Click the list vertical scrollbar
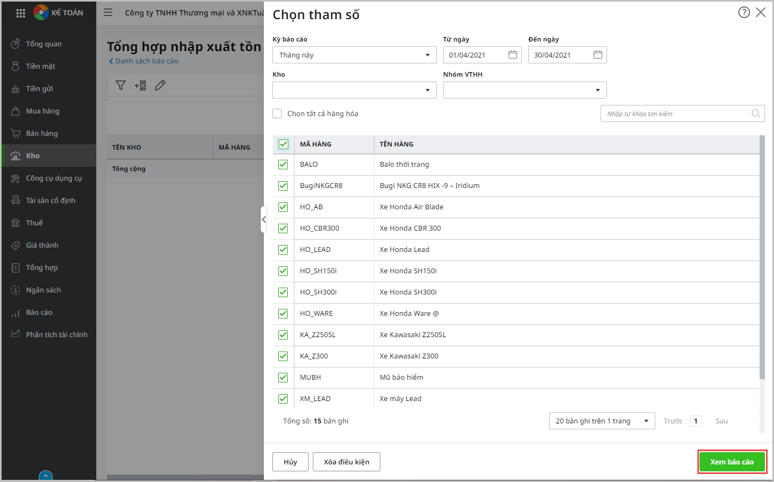Image resolution: width=774 pixels, height=482 pixels. click(x=762, y=257)
